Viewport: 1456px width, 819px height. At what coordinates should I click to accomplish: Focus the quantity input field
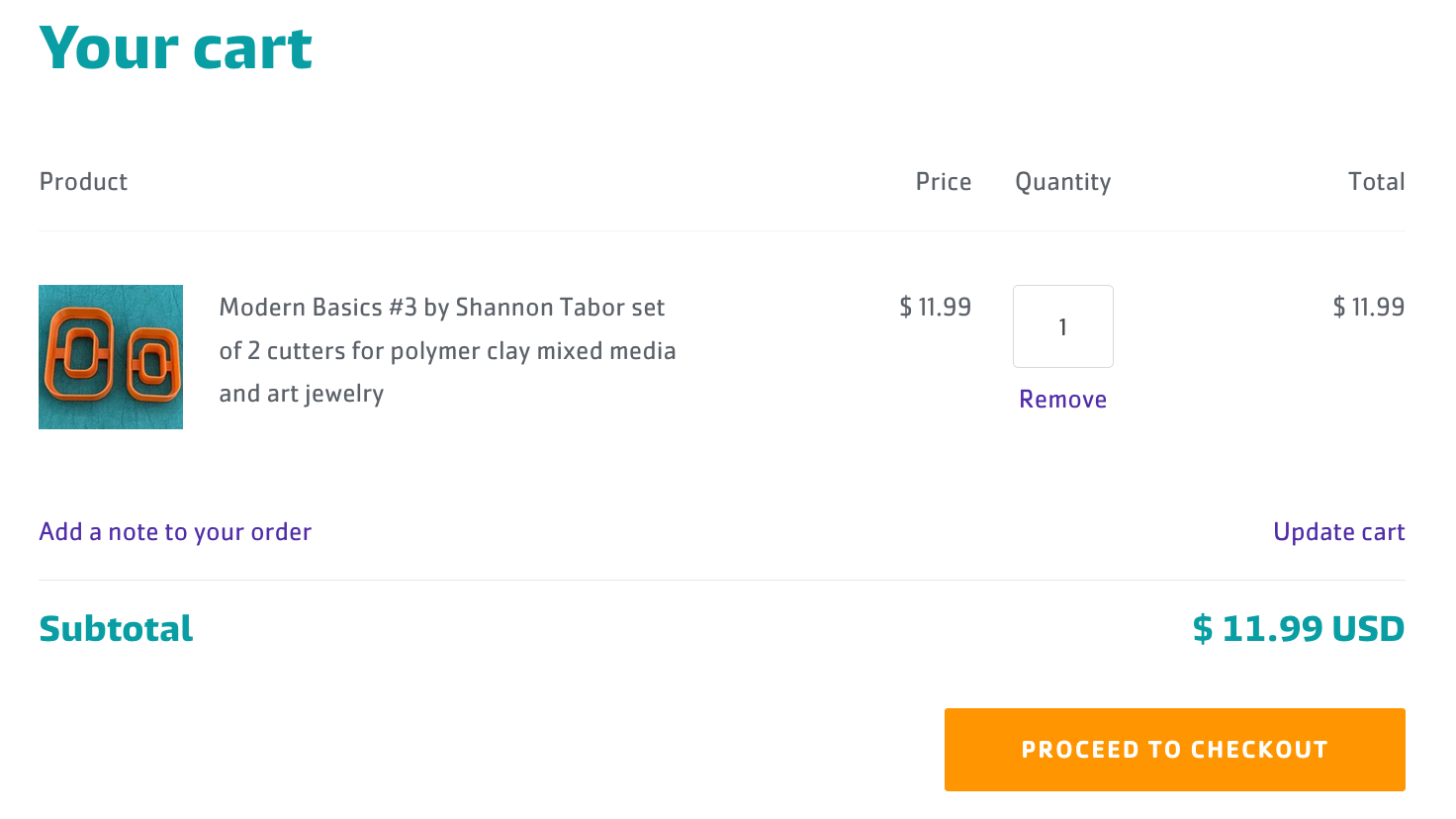pyautogui.click(x=1062, y=326)
